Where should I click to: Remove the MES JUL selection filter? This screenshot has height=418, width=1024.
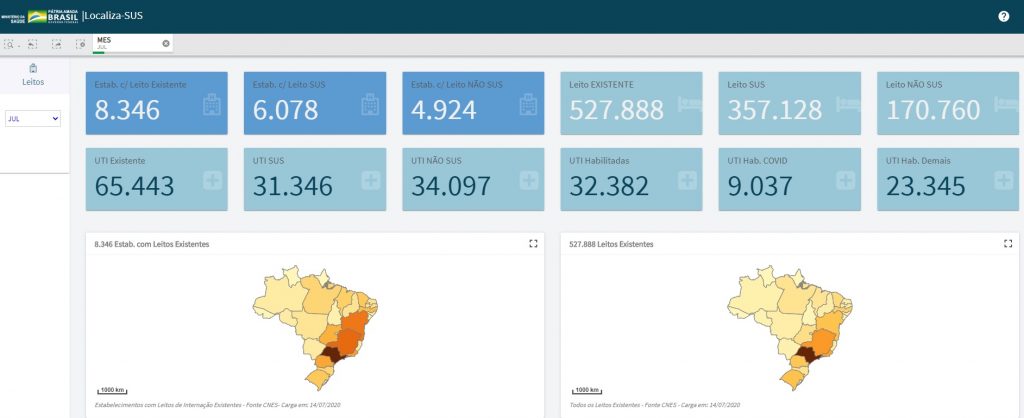click(166, 43)
